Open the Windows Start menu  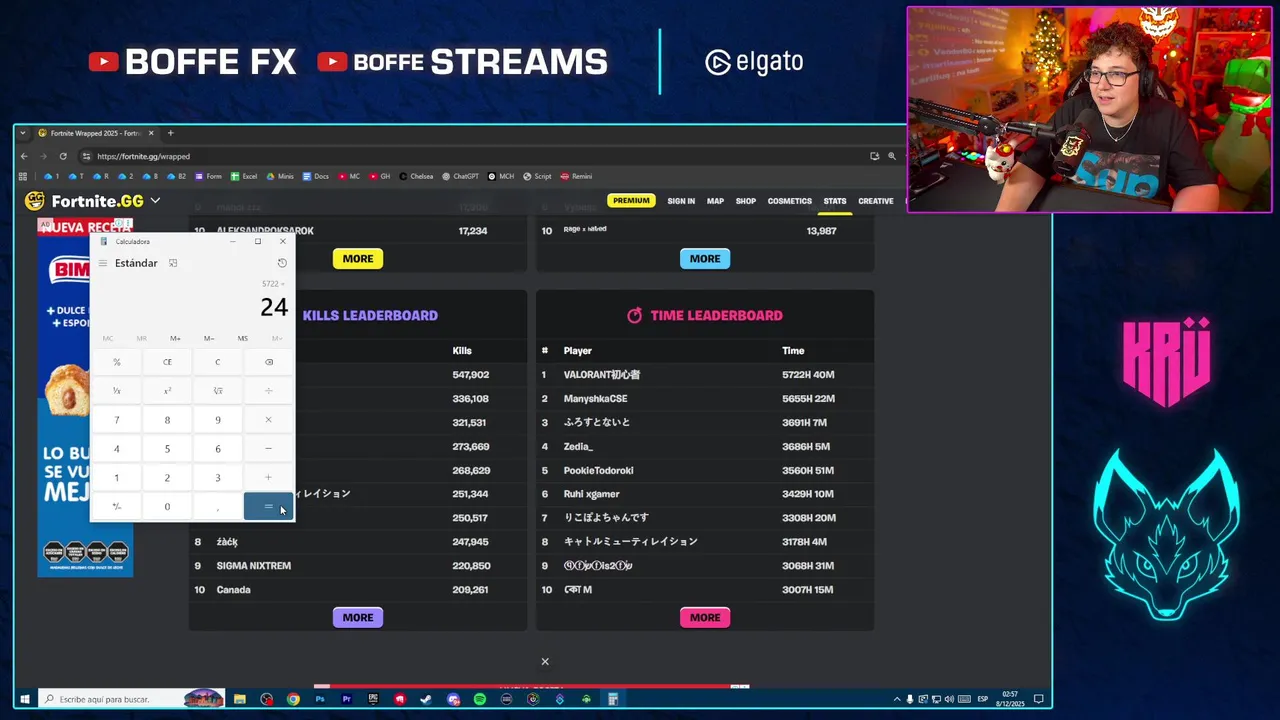pyautogui.click(x=24, y=699)
